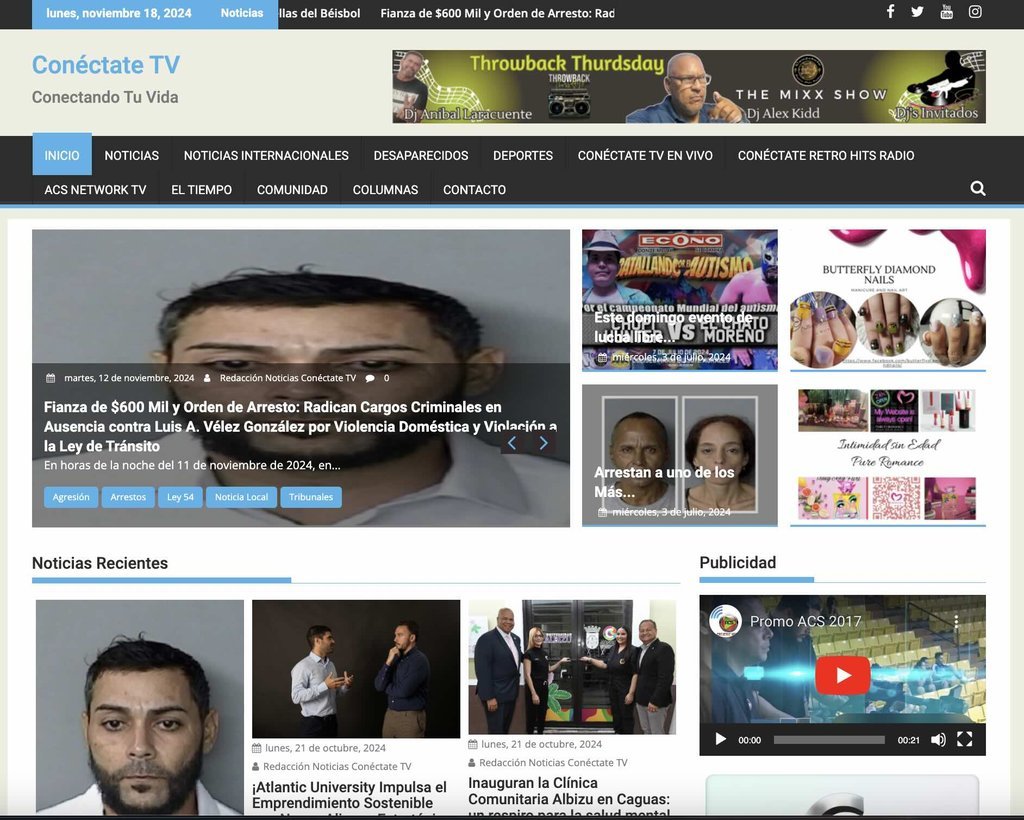
Task: Open the clinic inauguration group photo thumbnail
Action: (x=572, y=667)
